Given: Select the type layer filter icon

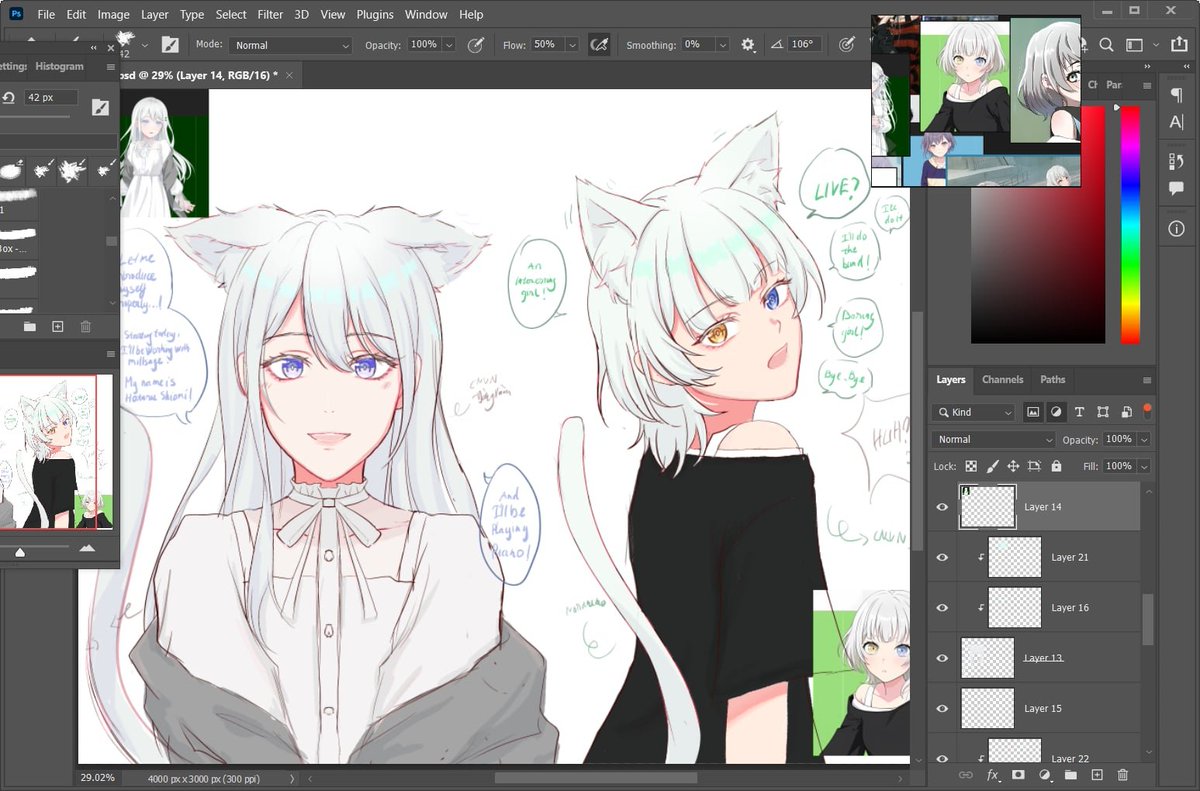Looking at the screenshot, I should tap(1079, 412).
